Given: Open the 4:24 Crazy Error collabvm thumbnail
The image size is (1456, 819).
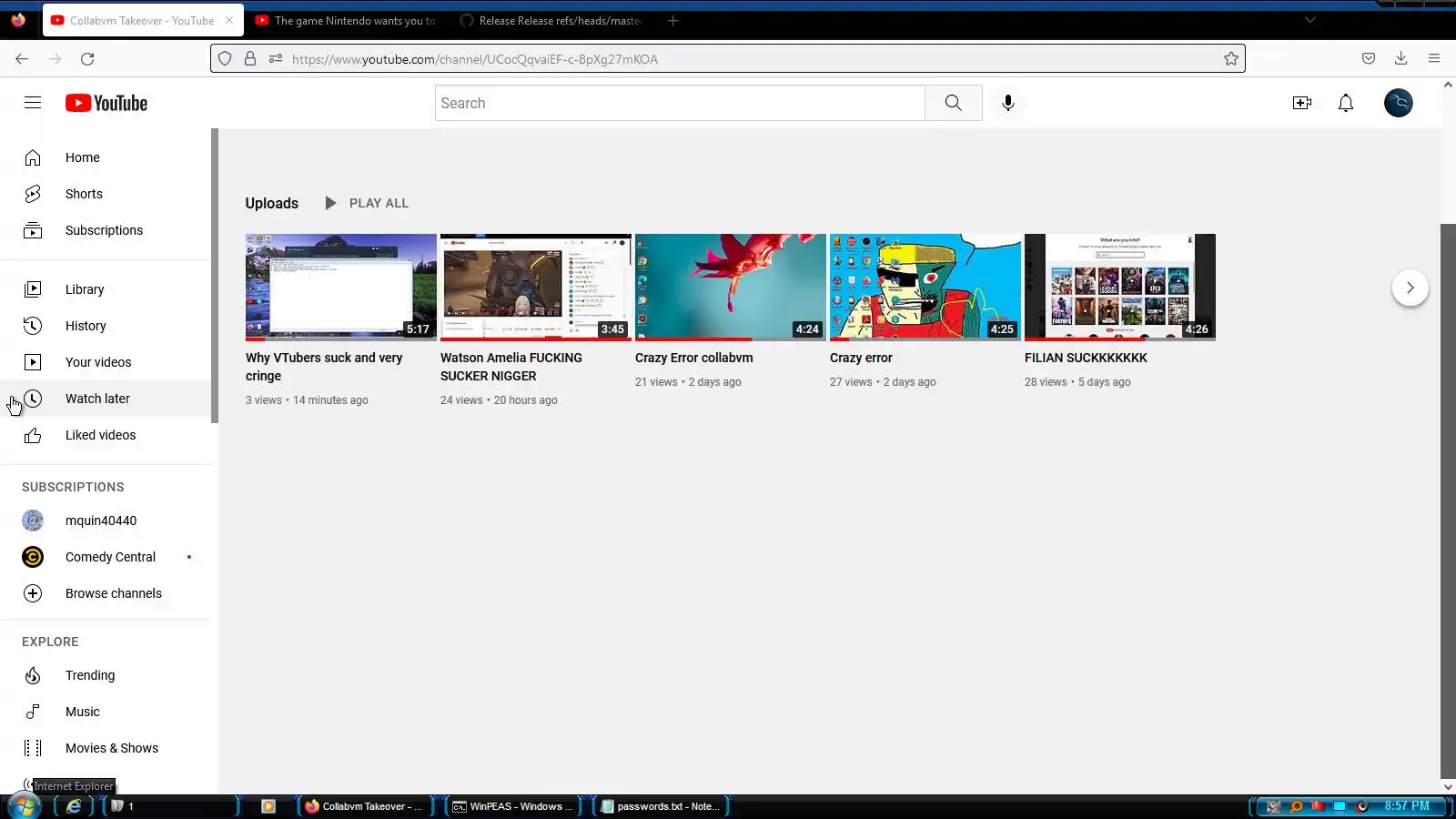Looking at the screenshot, I should click(x=731, y=288).
